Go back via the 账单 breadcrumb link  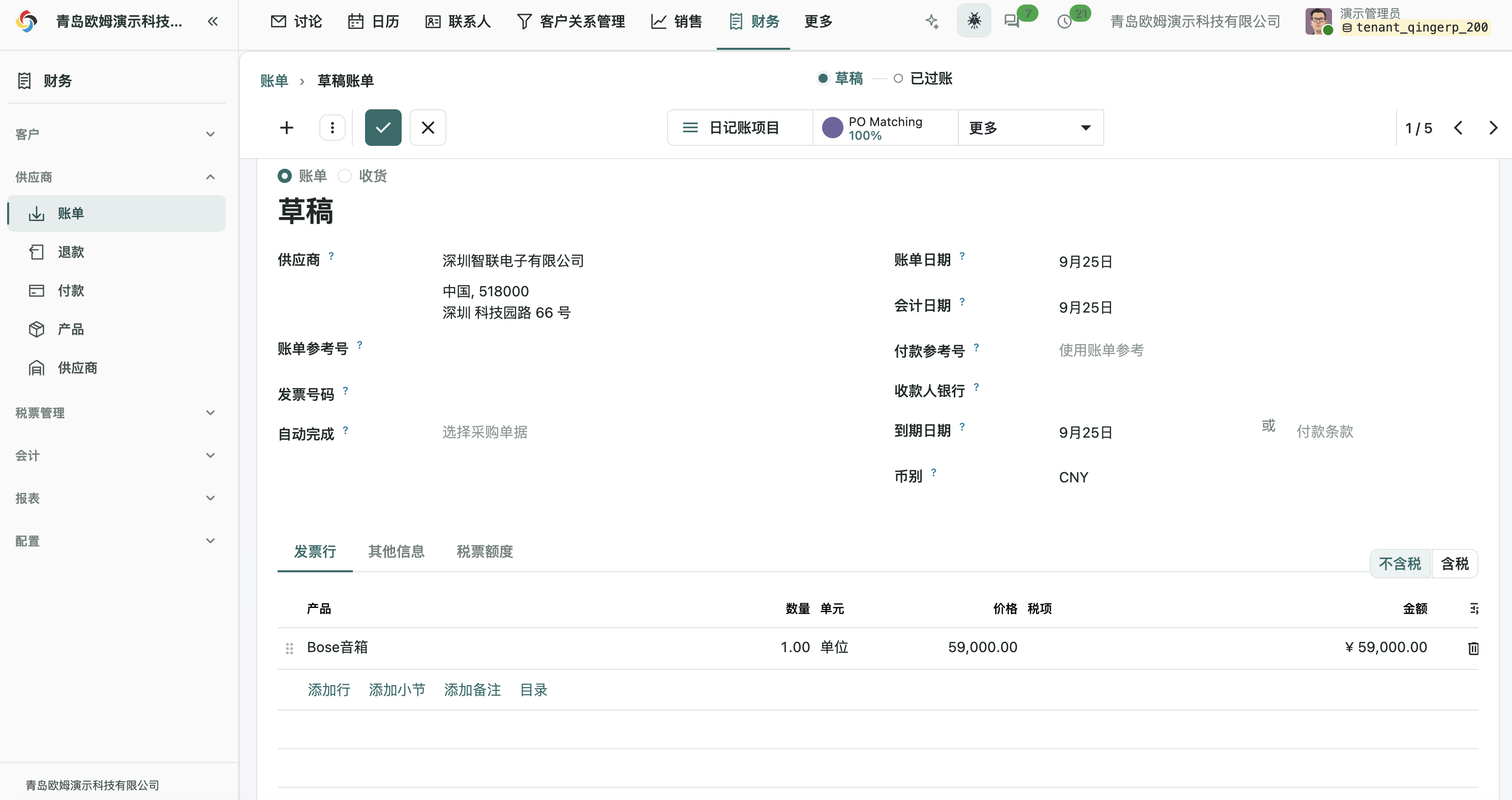pos(274,80)
